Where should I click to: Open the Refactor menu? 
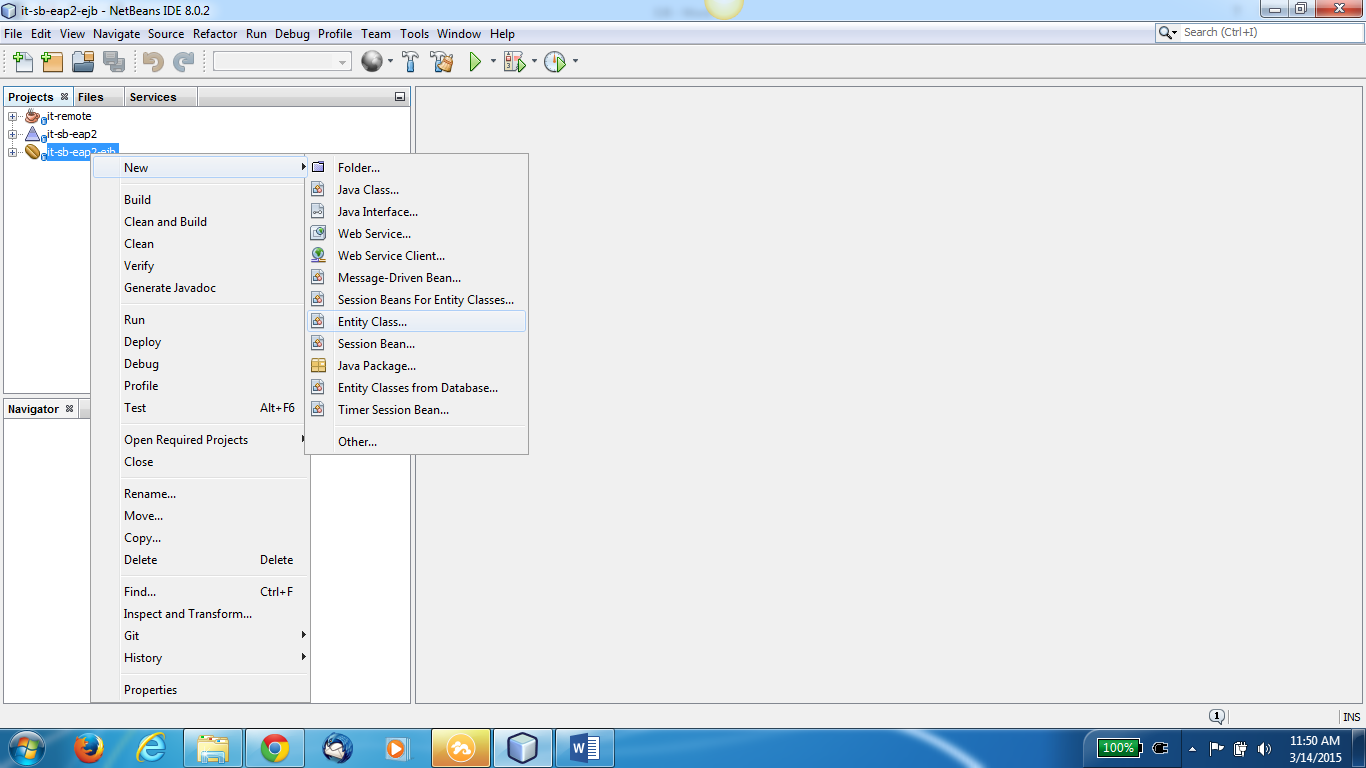(215, 33)
